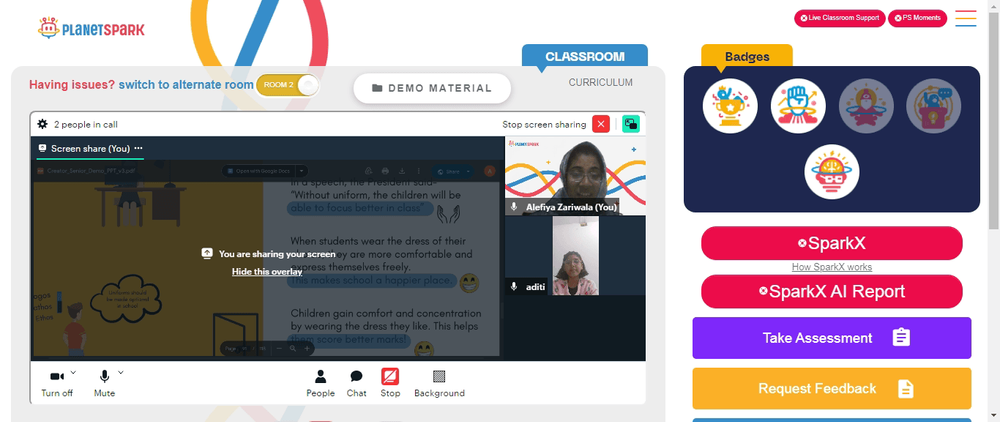Viewport: 1000px width, 422px height.
Task: Click the print icon in shared PDF
Action: coord(385,171)
